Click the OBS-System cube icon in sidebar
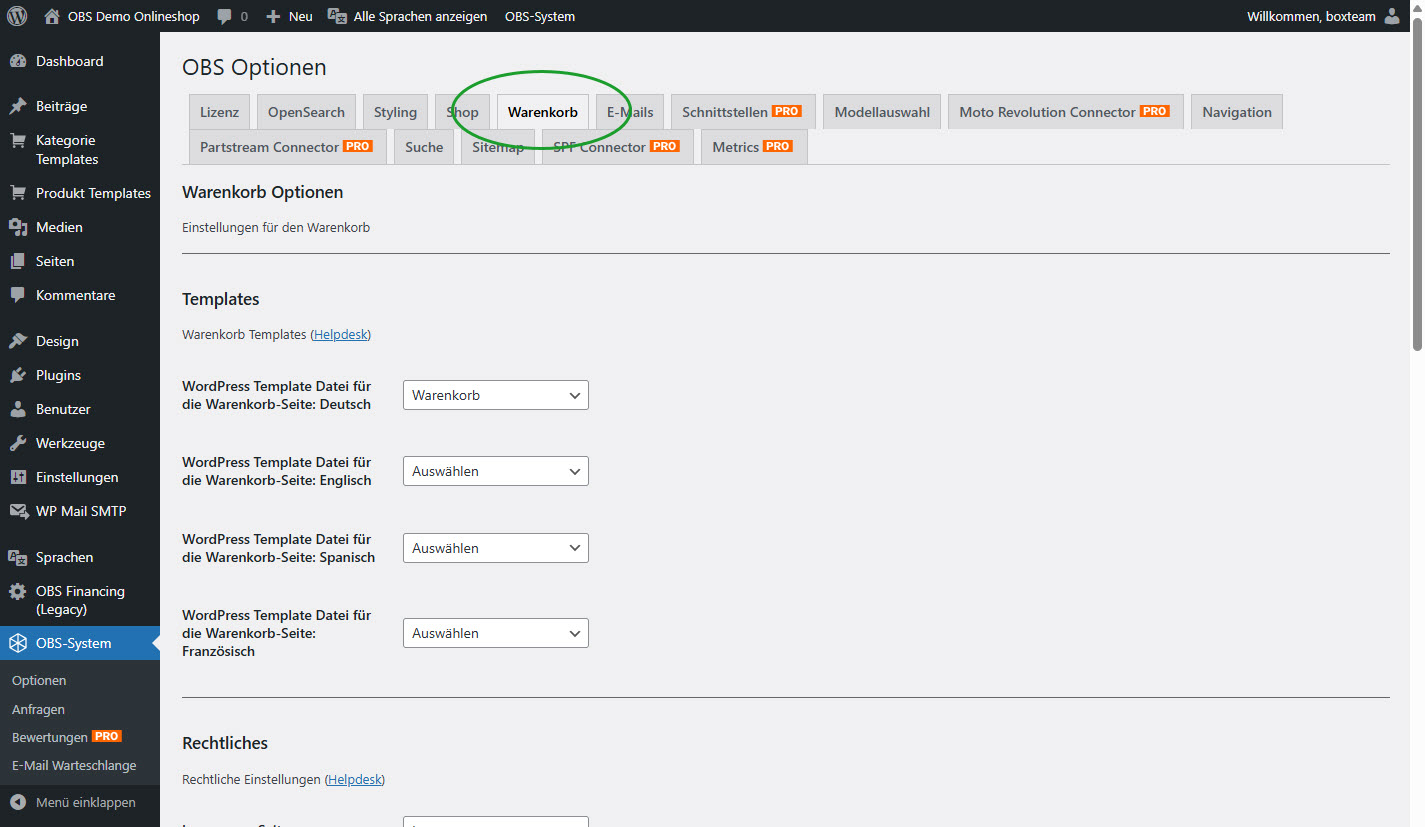The height and width of the screenshot is (827, 1425). [x=18, y=643]
